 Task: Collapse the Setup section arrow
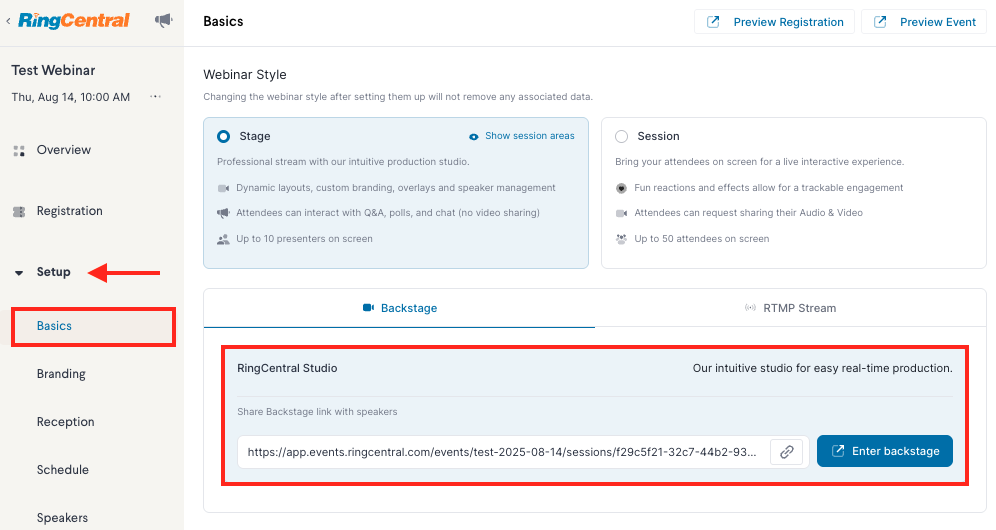point(19,273)
